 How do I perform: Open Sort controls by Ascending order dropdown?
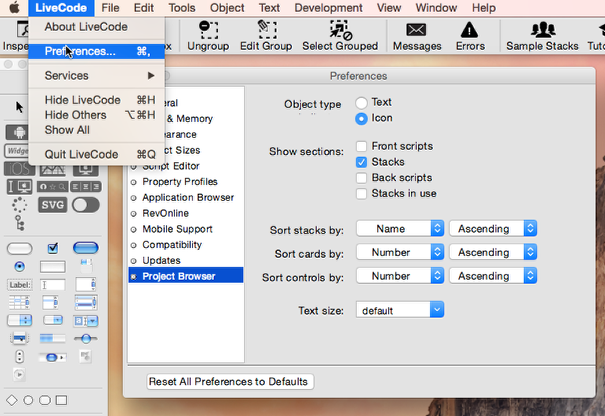coord(493,276)
